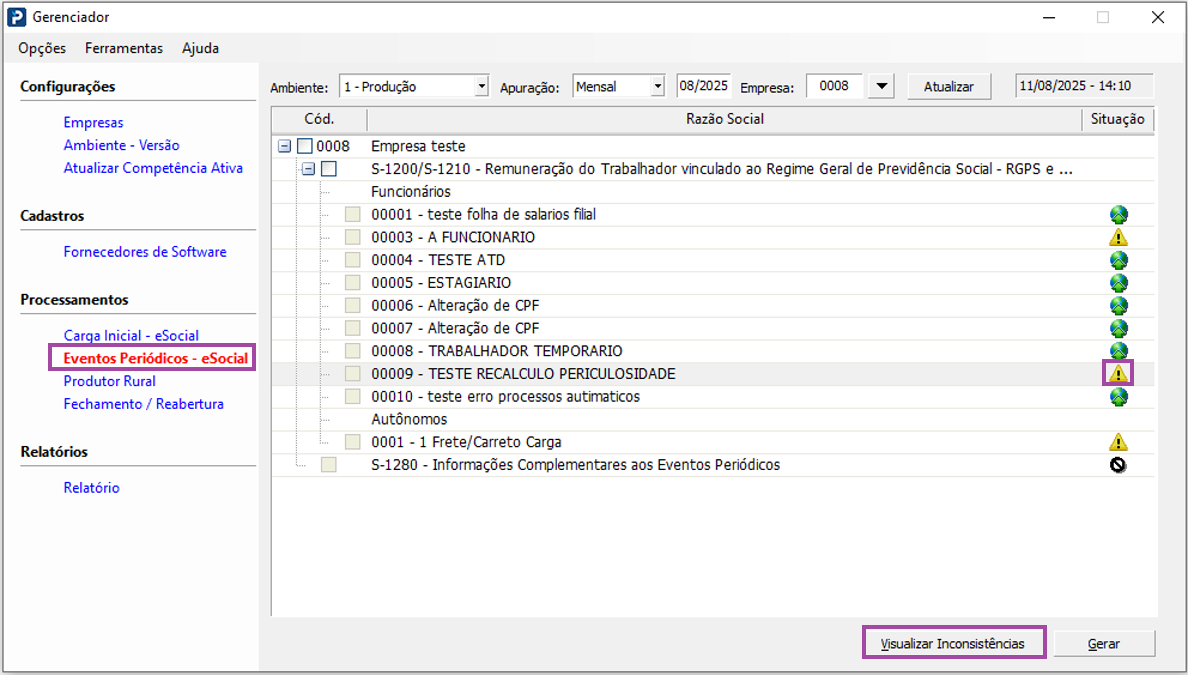Viewport: 1189px width, 675px height.
Task: Click Visualizar Inconsistências button
Action: tap(953, 643)
